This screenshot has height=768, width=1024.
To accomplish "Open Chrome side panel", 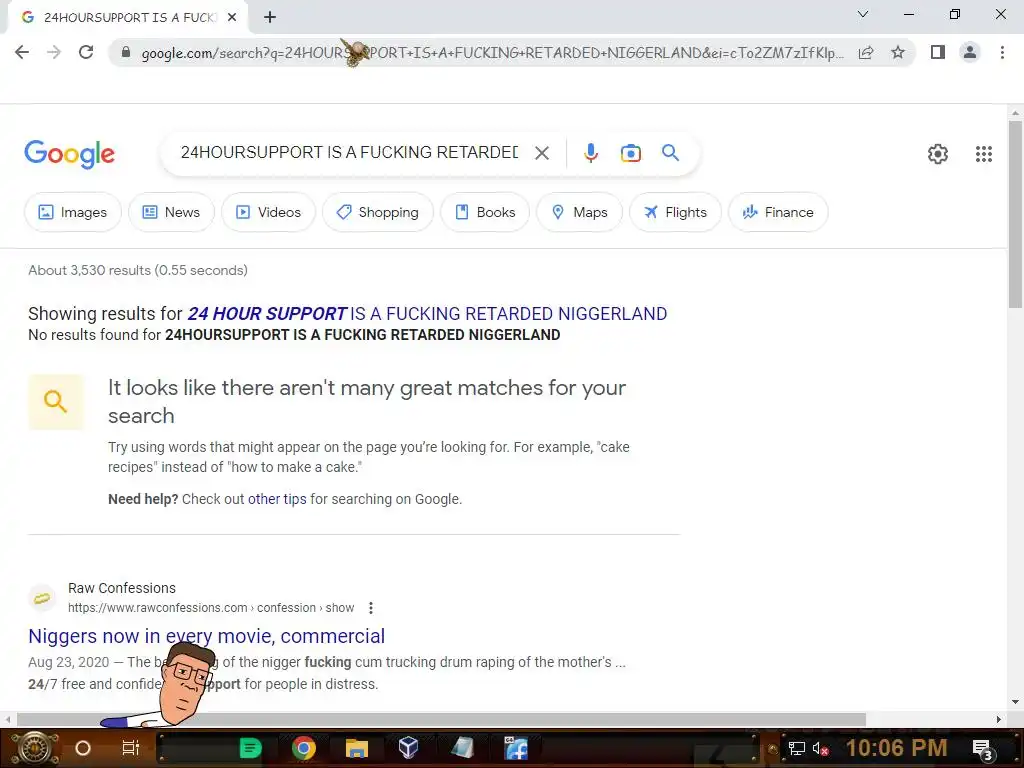I will [x=938, y=52].
